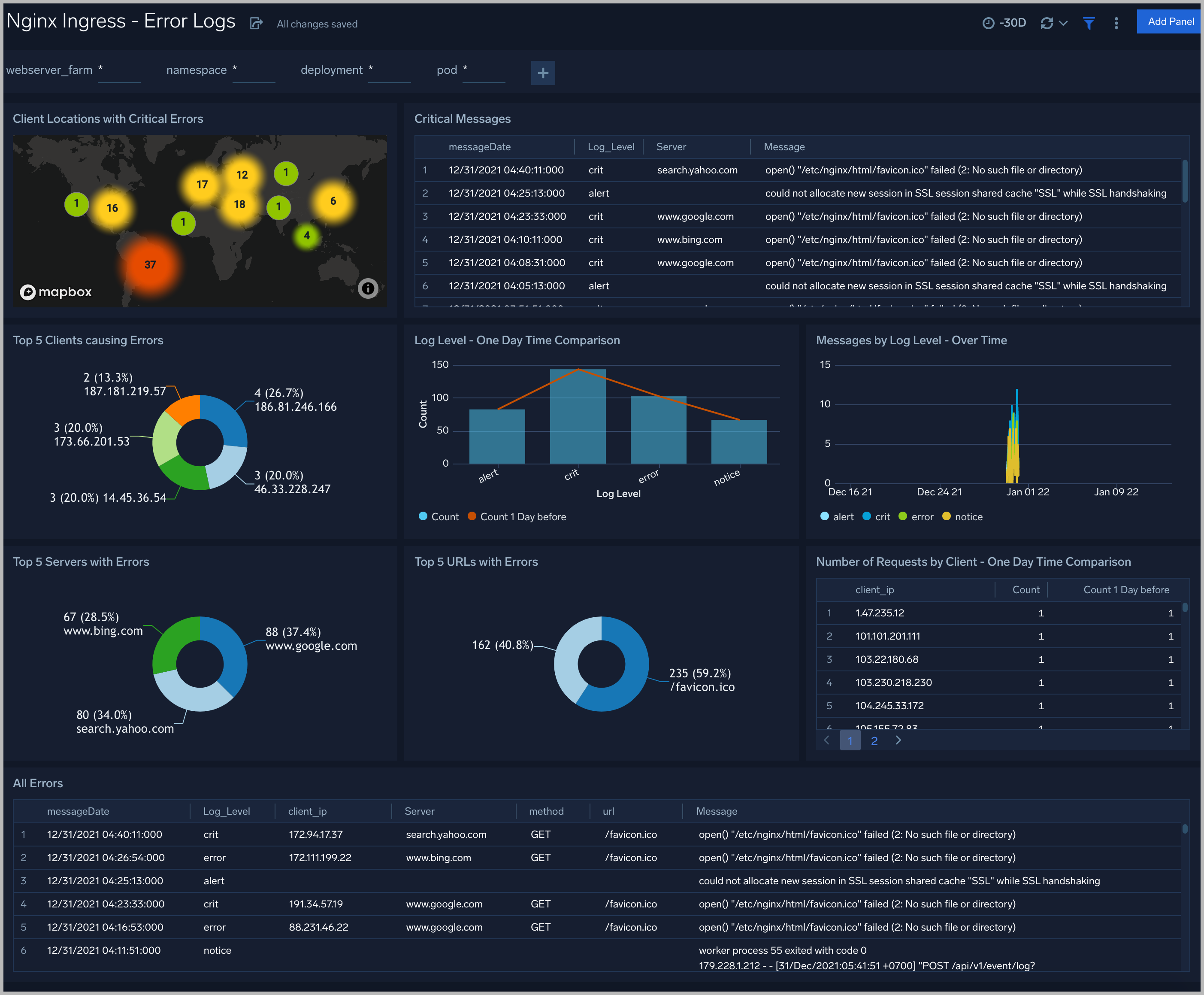Click the map info icon
Screen dimensions: 1204x995
pos(368,288)
